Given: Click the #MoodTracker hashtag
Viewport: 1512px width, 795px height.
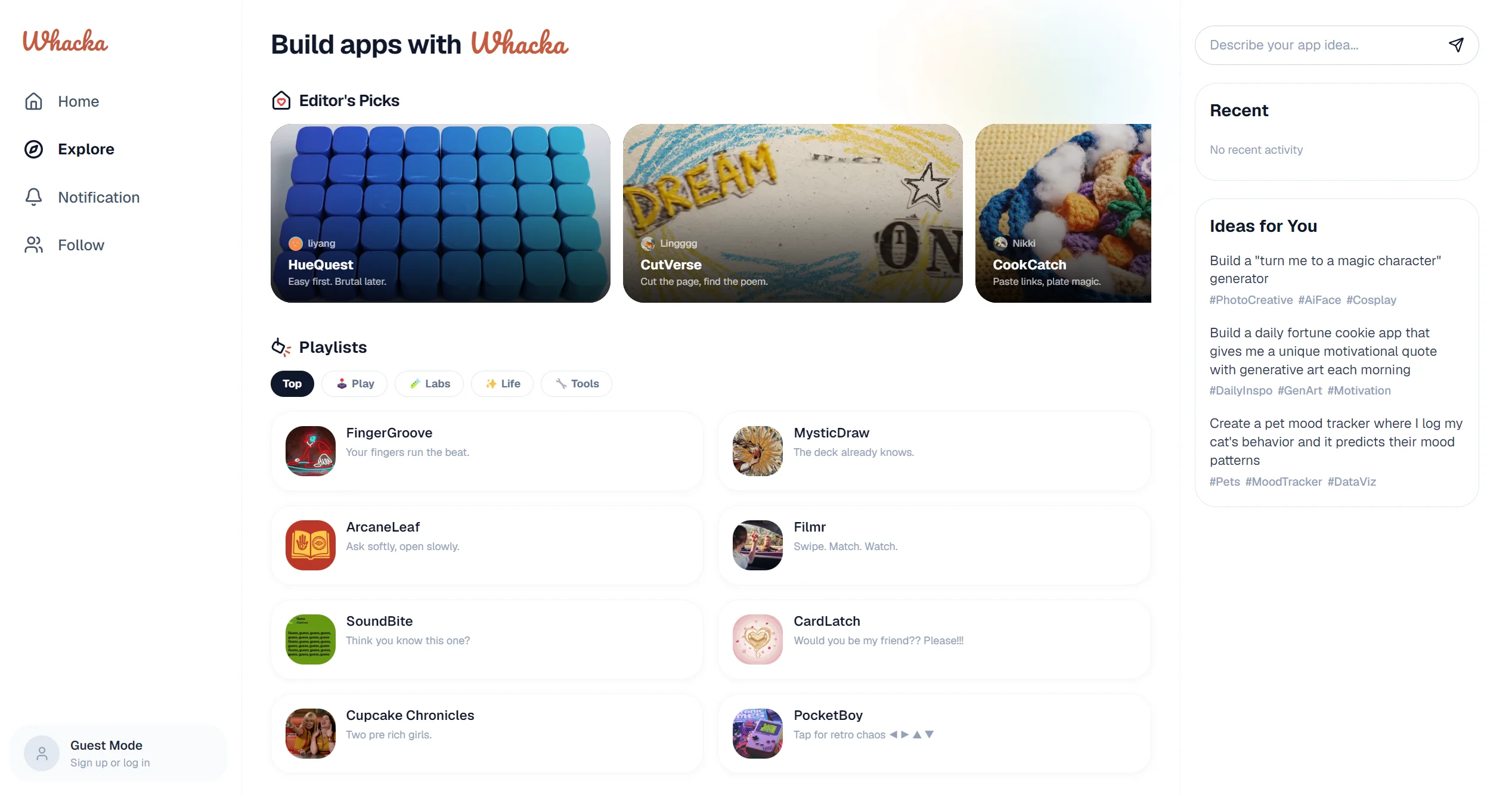Looking at the screenshot, I should click(1284, 482).
